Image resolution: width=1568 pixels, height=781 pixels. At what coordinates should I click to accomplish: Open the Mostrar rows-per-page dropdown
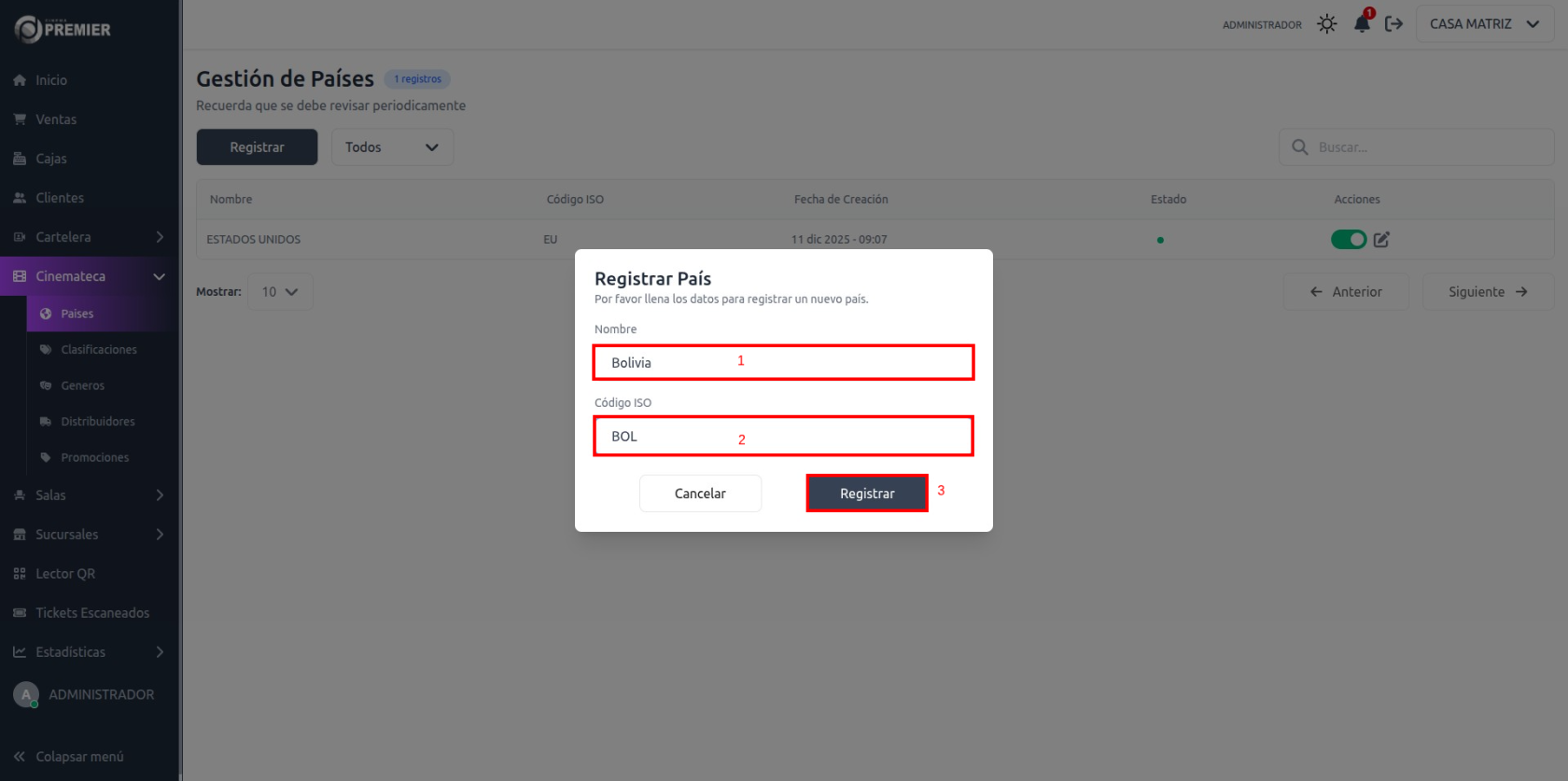coord(280,292)
